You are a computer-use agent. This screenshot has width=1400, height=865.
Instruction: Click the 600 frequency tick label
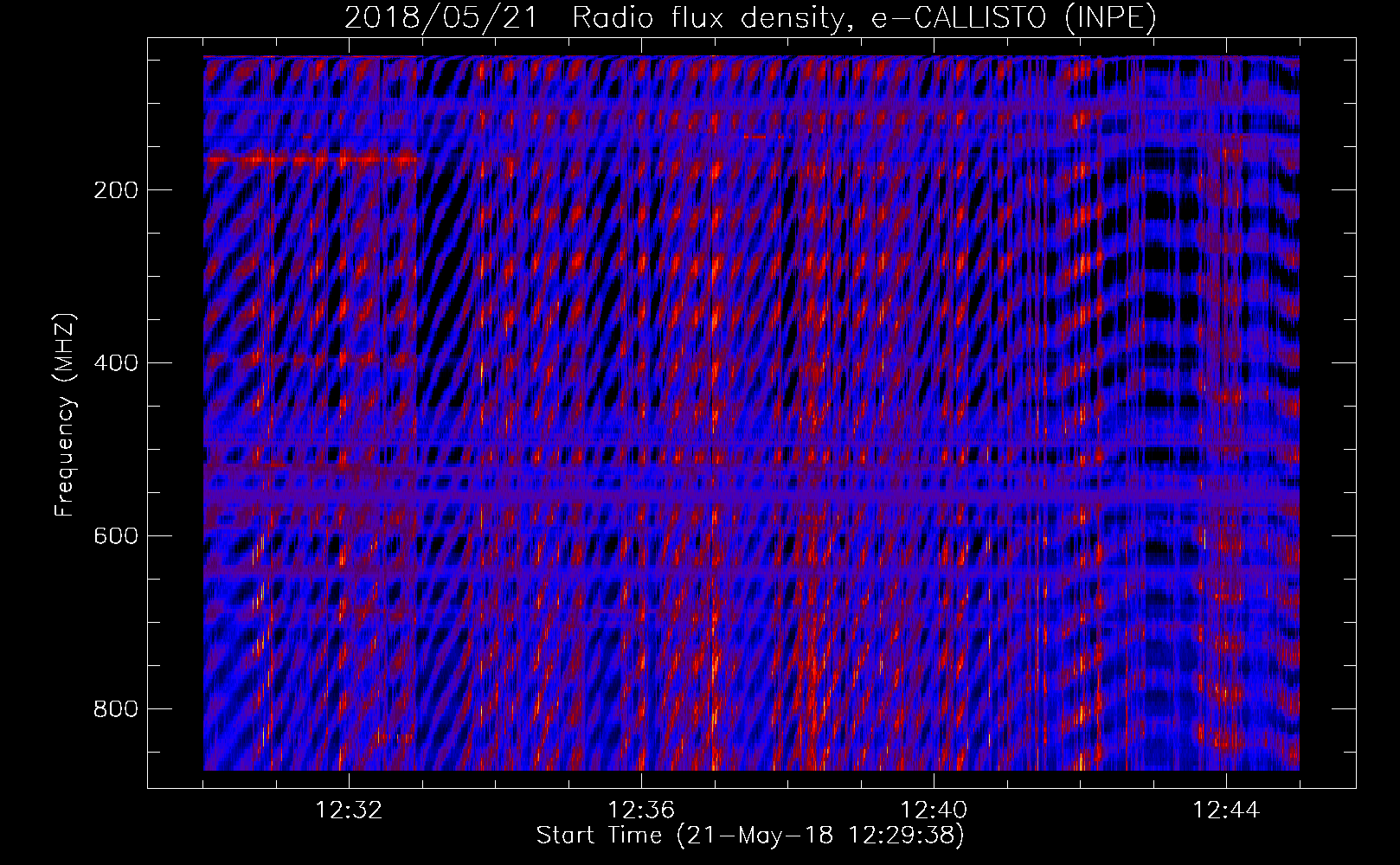[x=116, y=536]
